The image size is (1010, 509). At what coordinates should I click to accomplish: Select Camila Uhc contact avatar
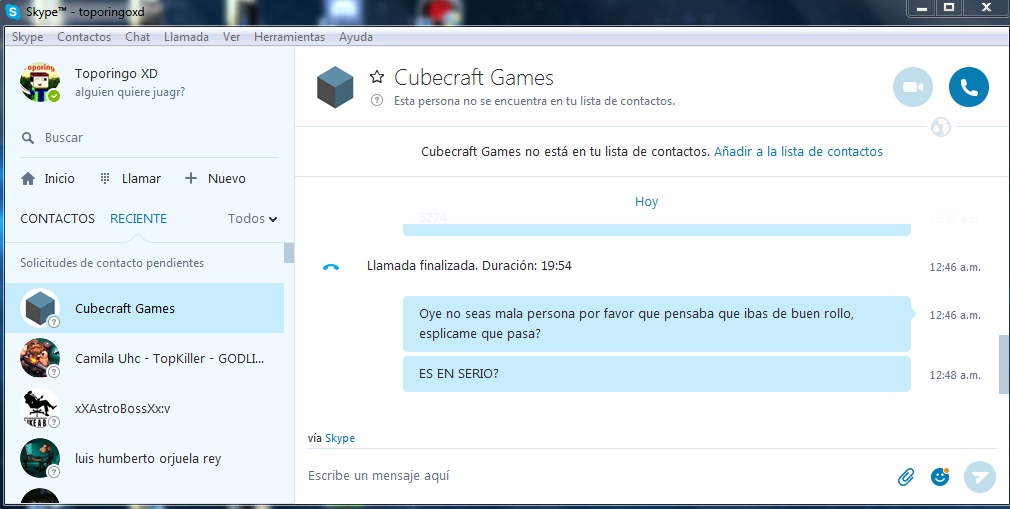(40, 358)
